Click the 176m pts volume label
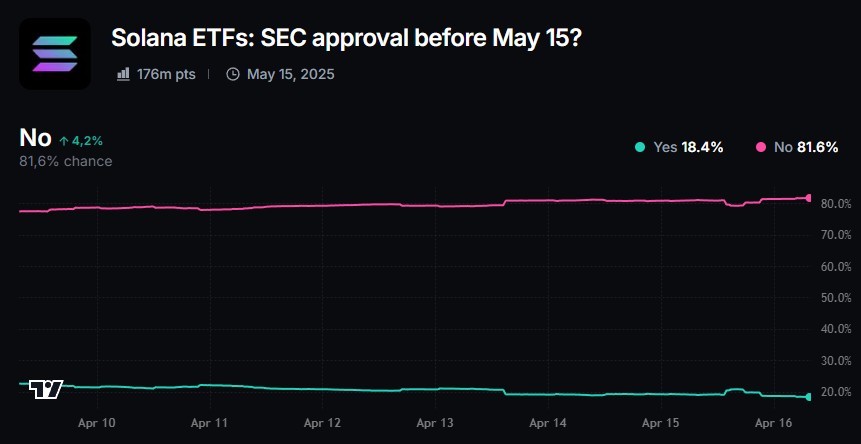The image size is (861, 444). point(166,74)
